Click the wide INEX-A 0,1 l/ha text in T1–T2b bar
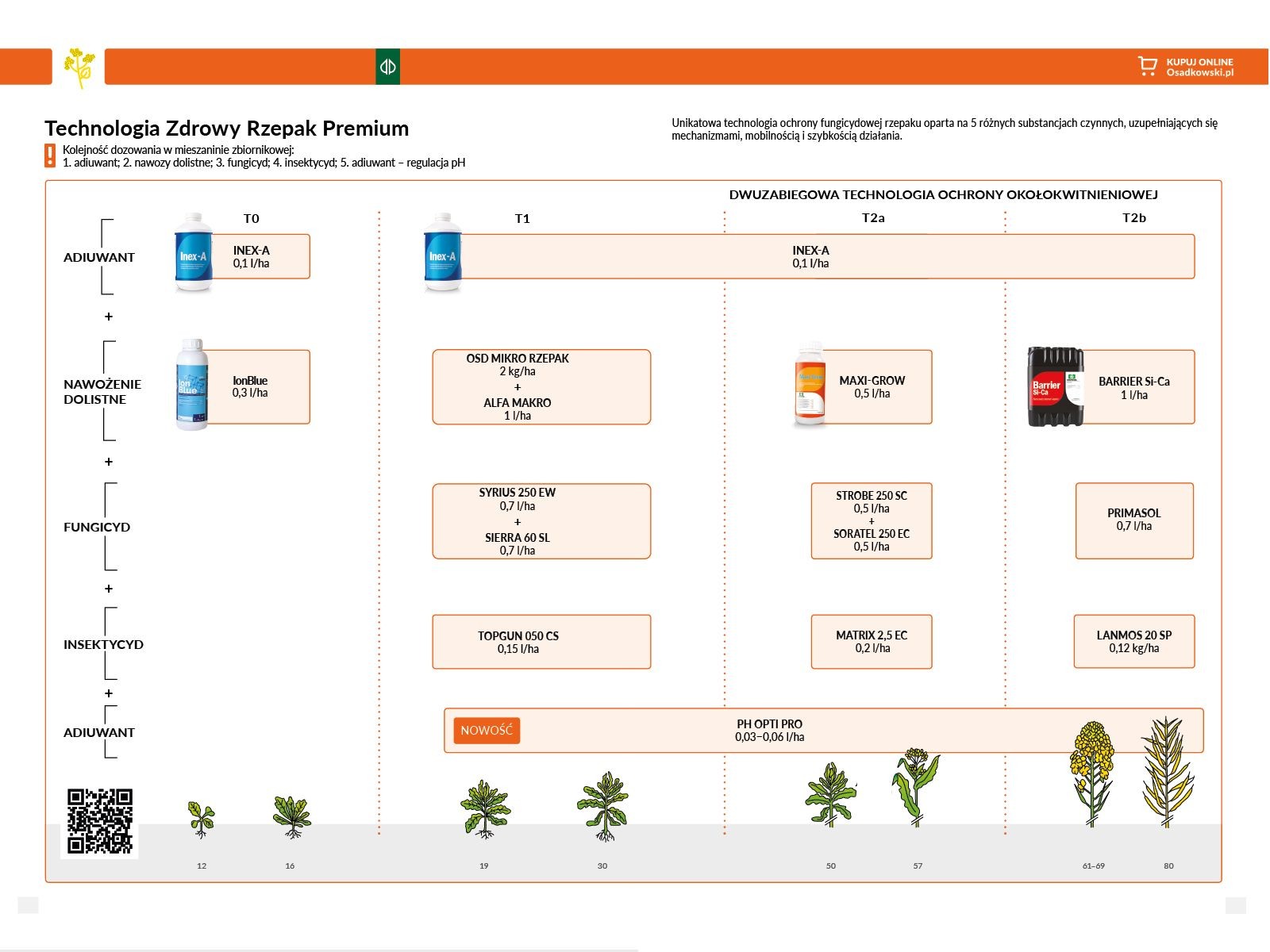This screenshot has height=952, width=1270. pyautogui.click(x=810, y=256)
